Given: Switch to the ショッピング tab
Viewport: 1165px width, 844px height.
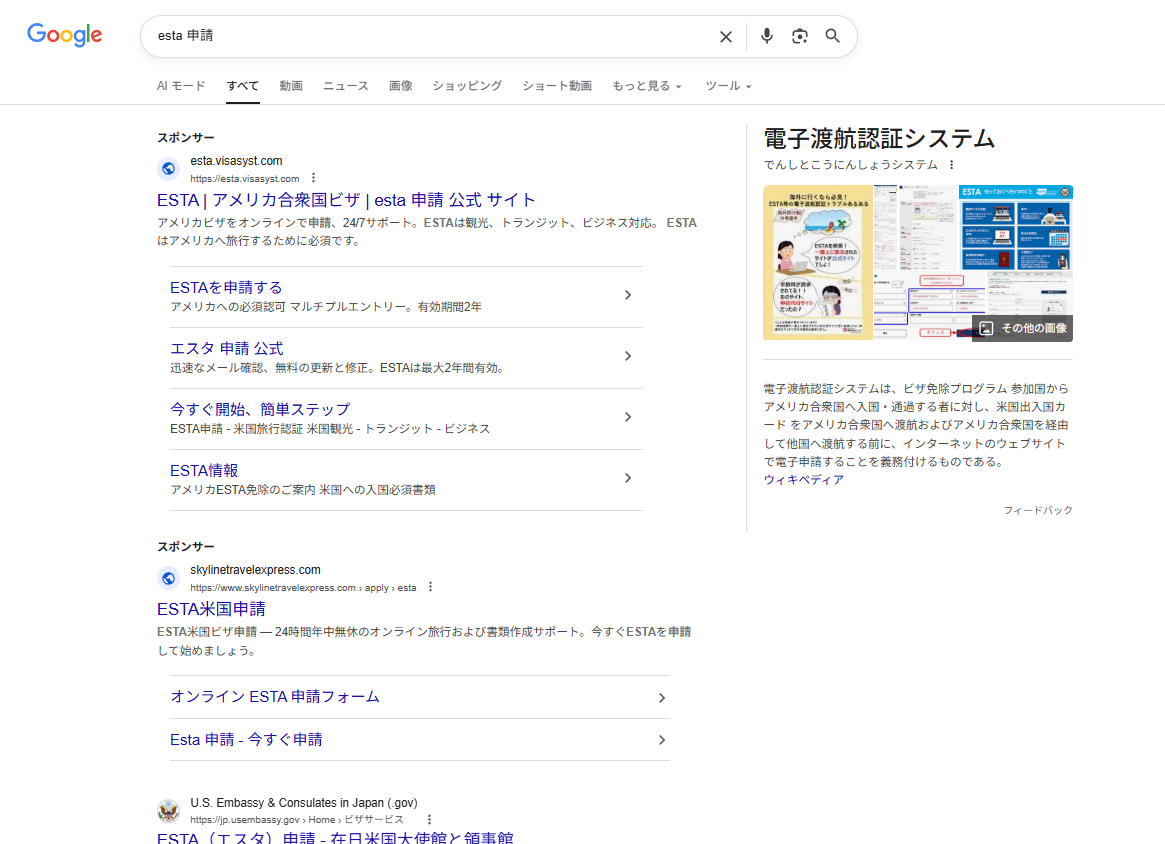Looking at the screenshot, I should tap(467, 85).
